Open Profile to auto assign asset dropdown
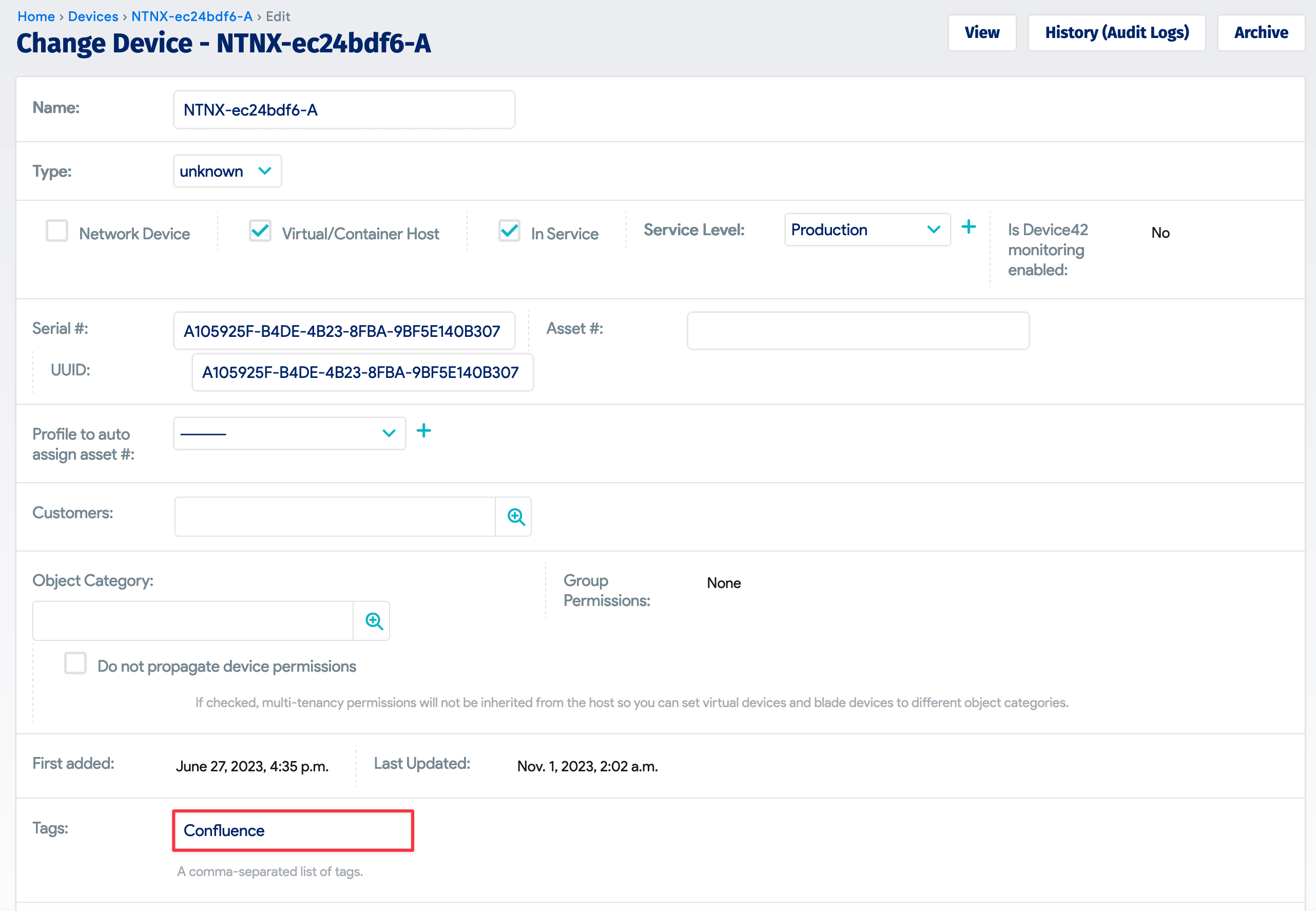 pyautogui.click(x=289, y=434)
